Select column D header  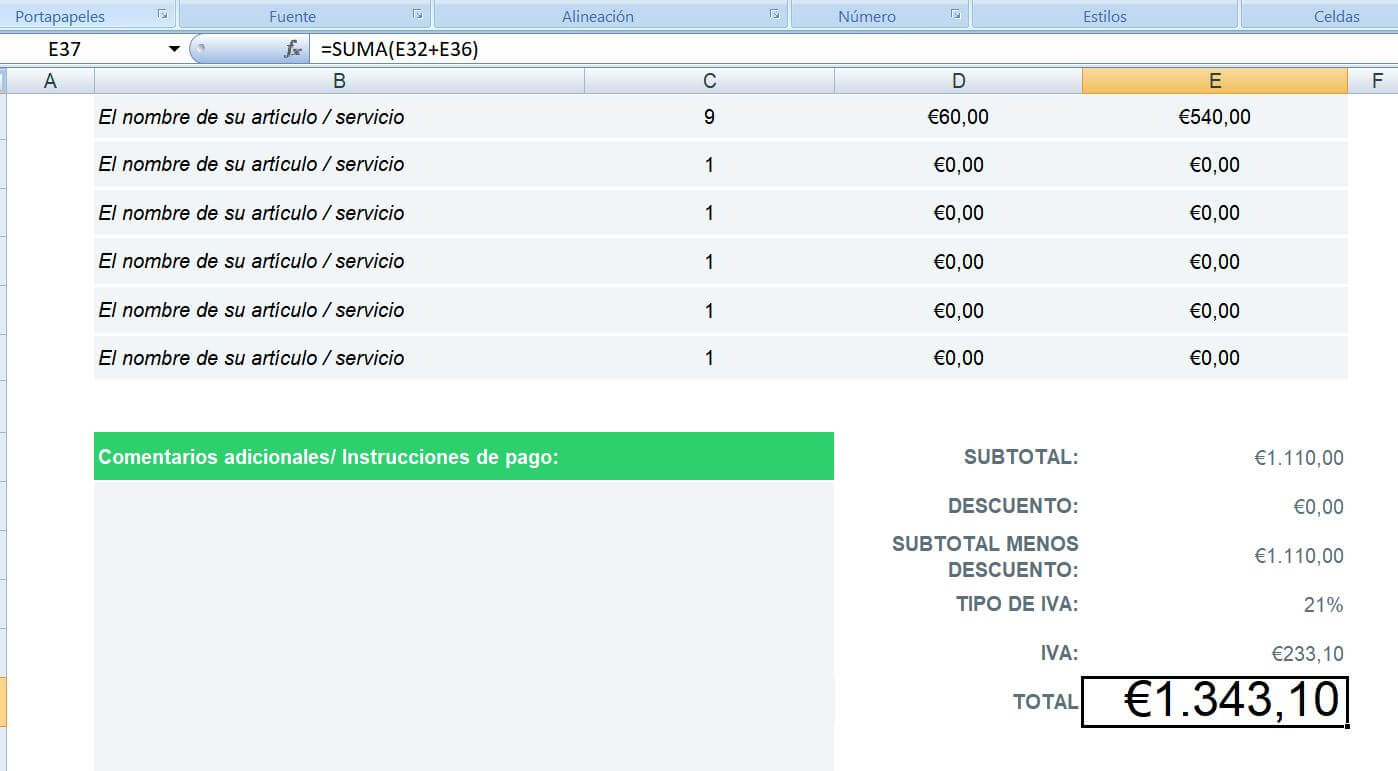click(958, 81)
